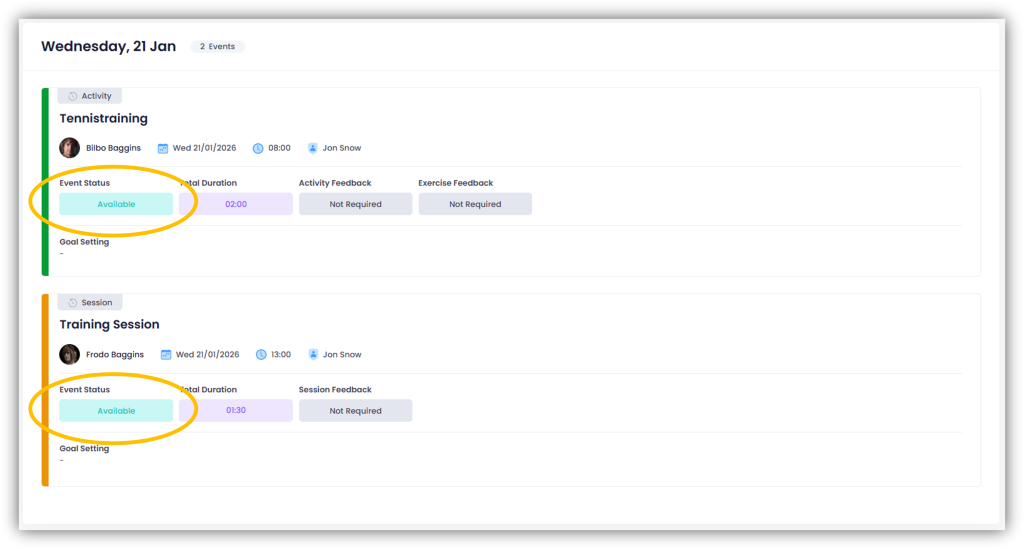The height and width of the screenshot is (549, 1024).
Task: Click Activity Feedback Not Required button
Action: pos(355,204)
